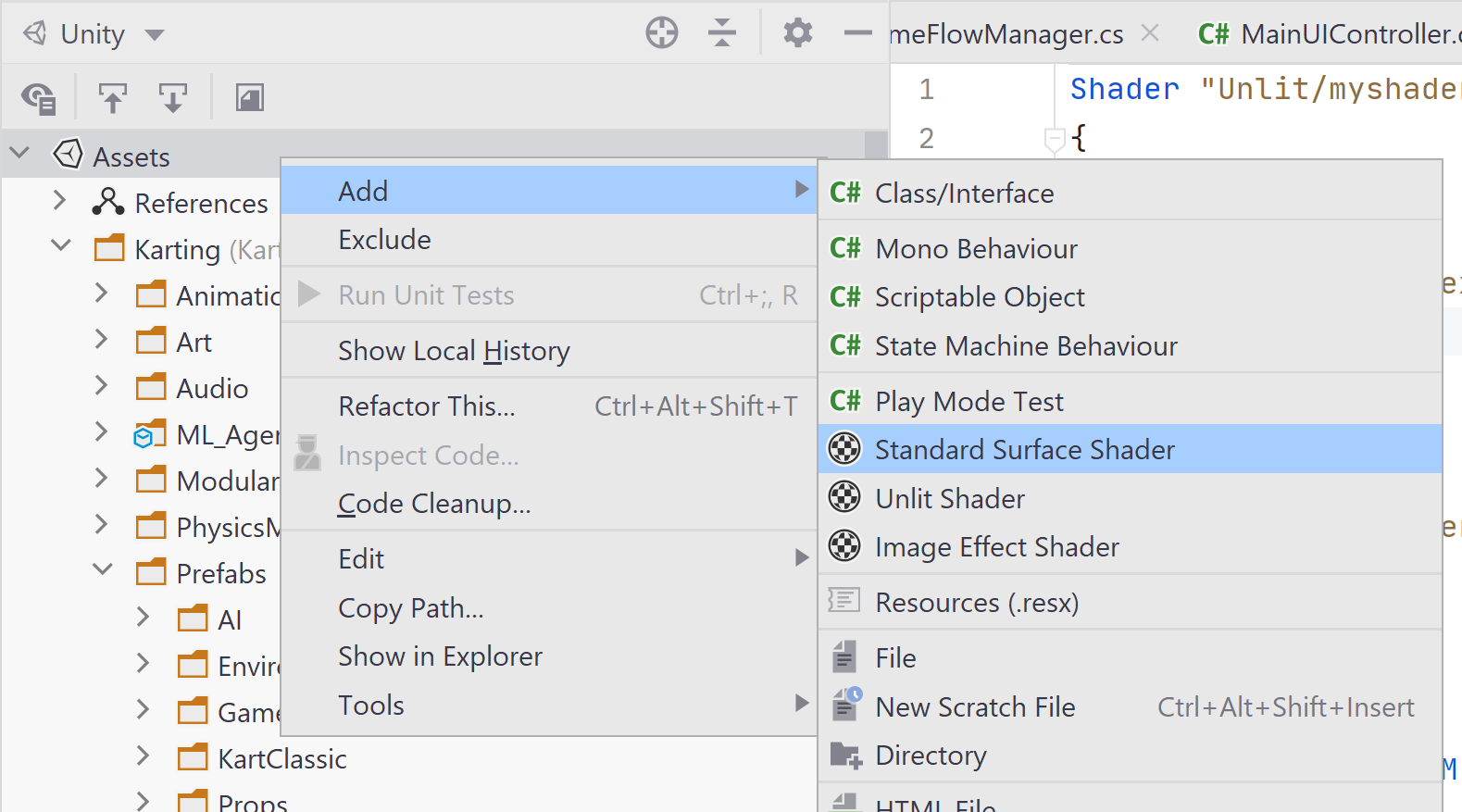This screenshot has width=1462, height=812.
Task: Collapse the Prefabs folder
Action: 102,570
